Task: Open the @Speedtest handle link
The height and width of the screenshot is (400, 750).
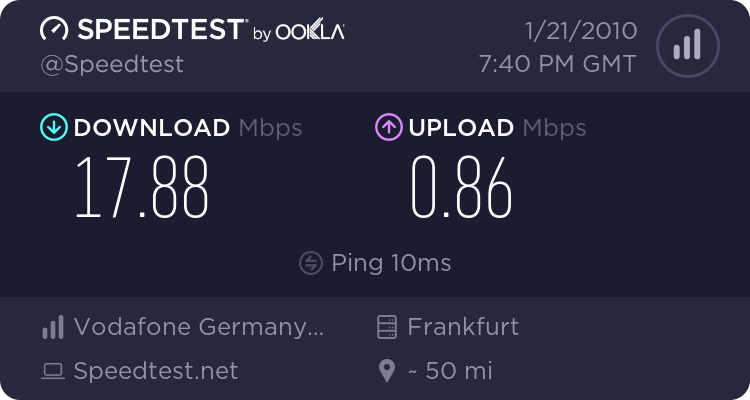Action: pos(112,64)
